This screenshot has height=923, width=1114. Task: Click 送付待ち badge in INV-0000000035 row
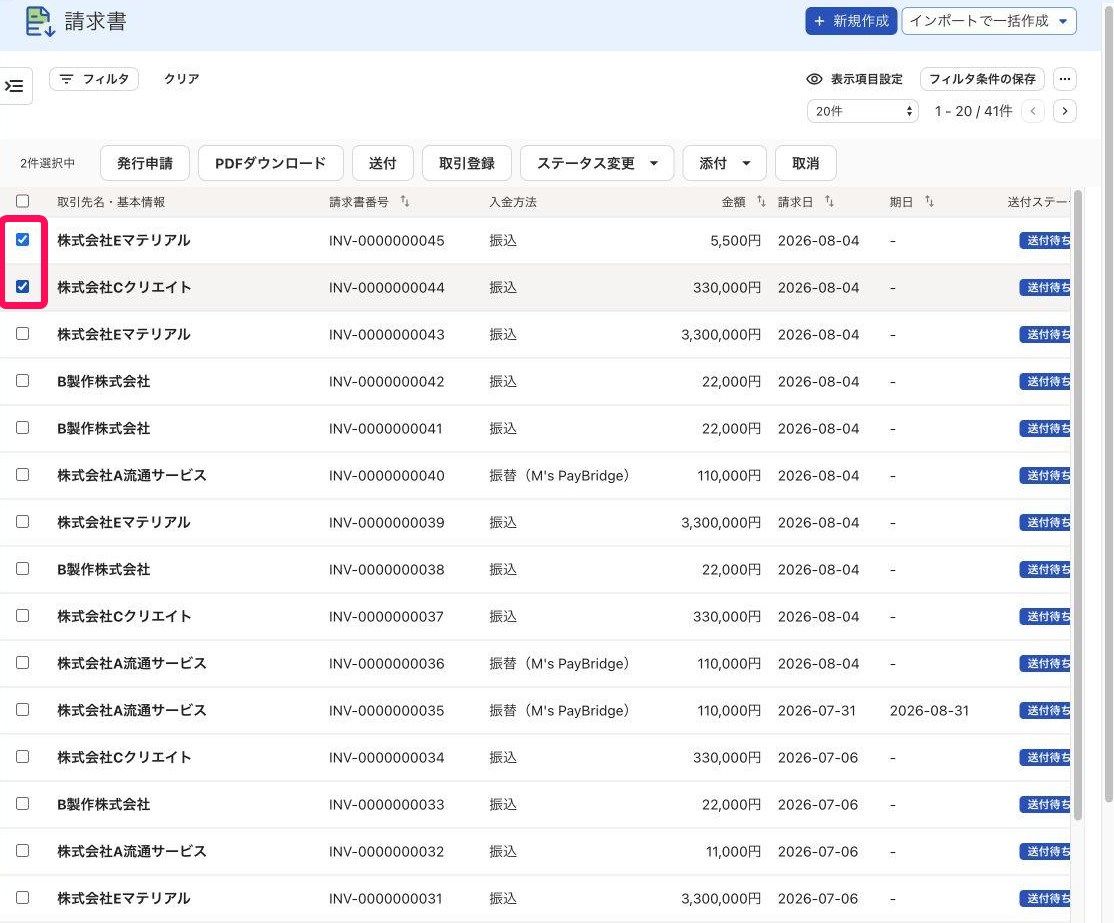click(x=1045, y=711)
